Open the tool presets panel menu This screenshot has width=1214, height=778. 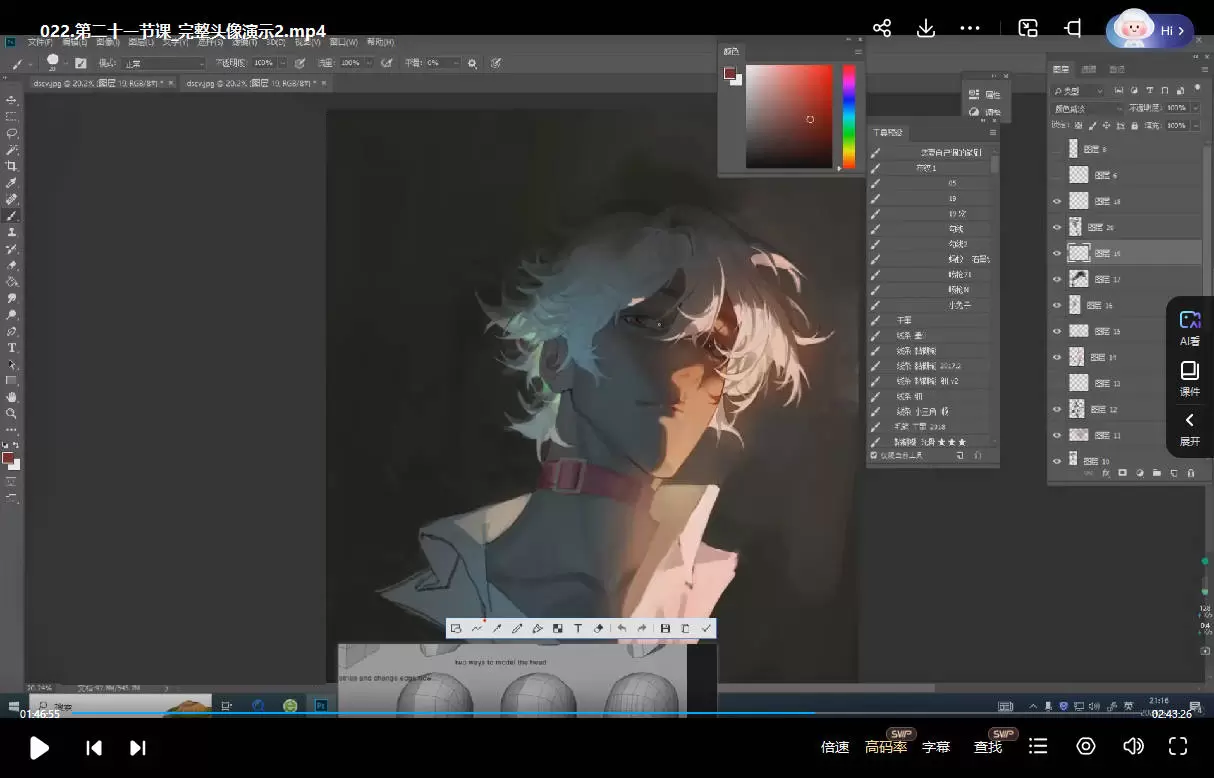coord(992,132)
